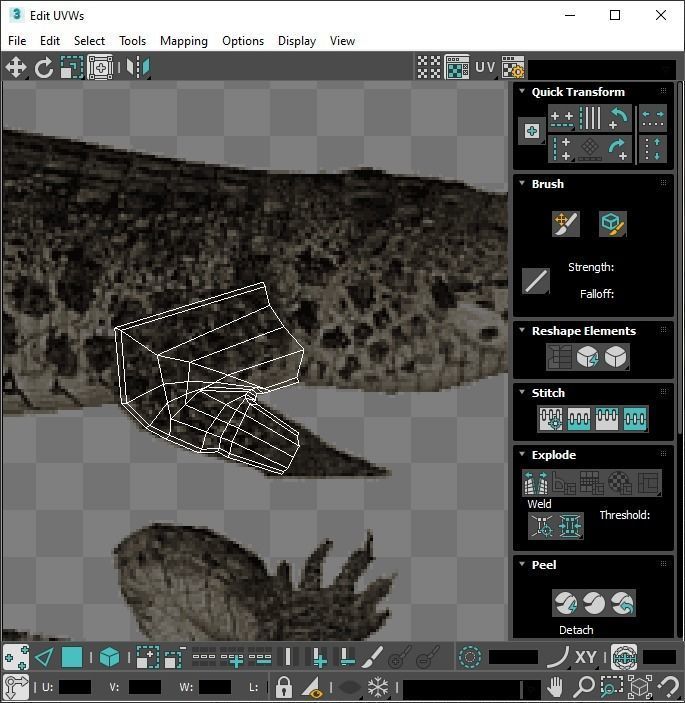Open the View menu
Viewport: 685px width, 703px height.
pyautogui.click(x=342, y=41)
